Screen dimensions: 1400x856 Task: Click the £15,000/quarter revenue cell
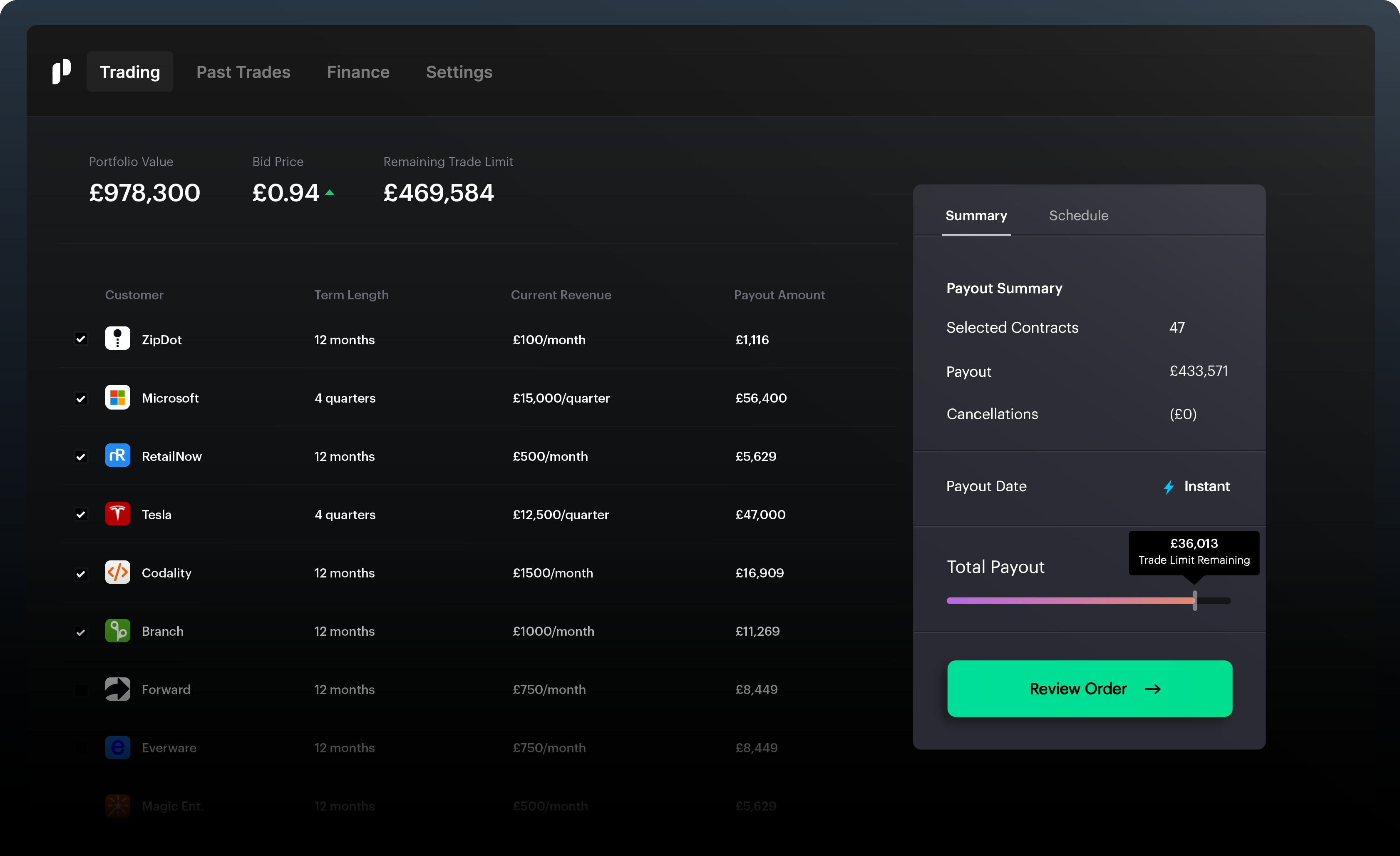coord(561,398)
